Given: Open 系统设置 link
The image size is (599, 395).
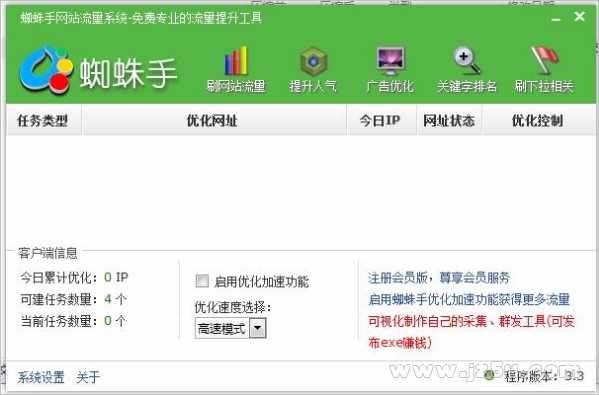Looking at the screenshot, I should [41, 377].
